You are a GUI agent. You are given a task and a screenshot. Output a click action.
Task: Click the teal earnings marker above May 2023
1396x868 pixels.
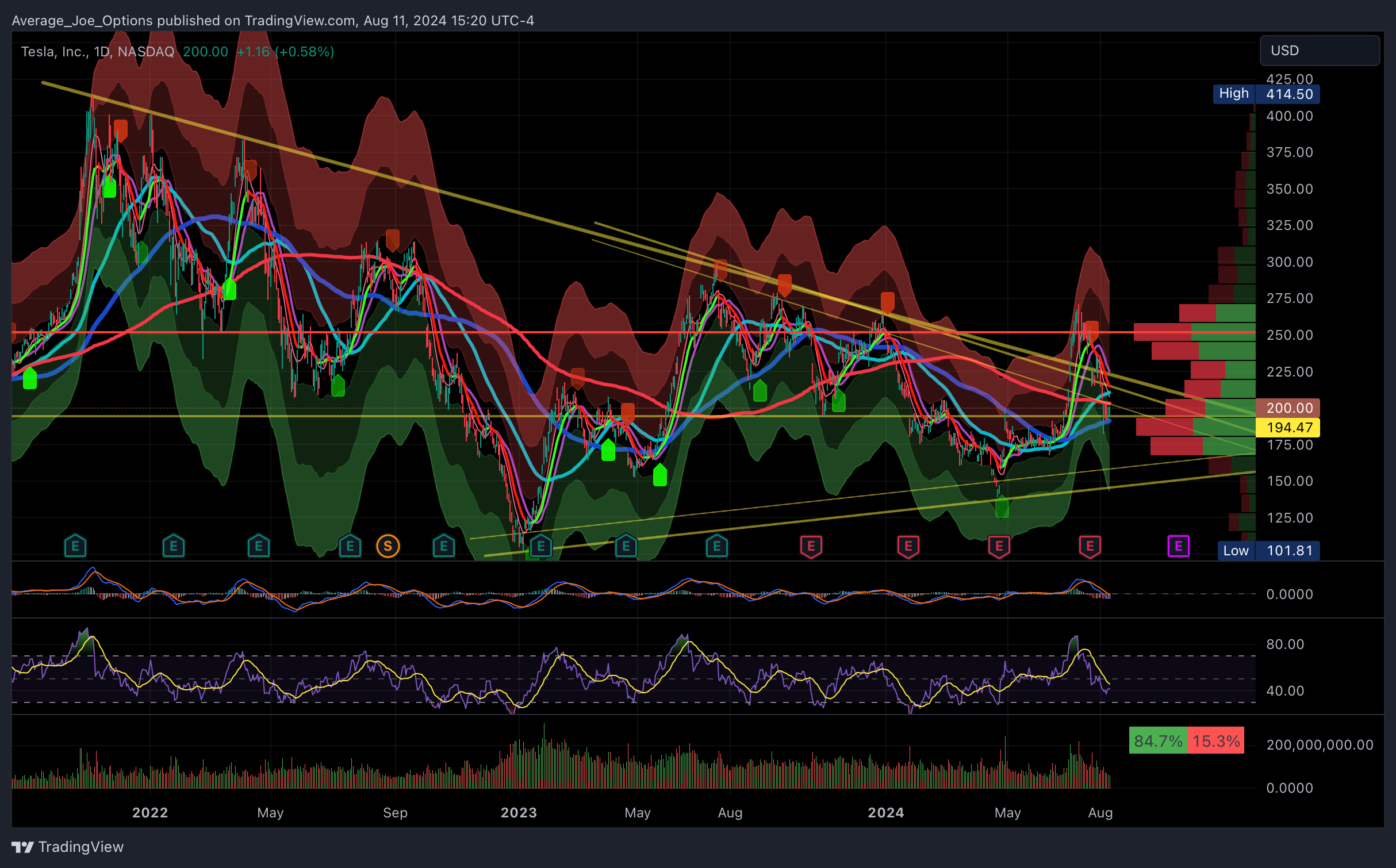626,546
